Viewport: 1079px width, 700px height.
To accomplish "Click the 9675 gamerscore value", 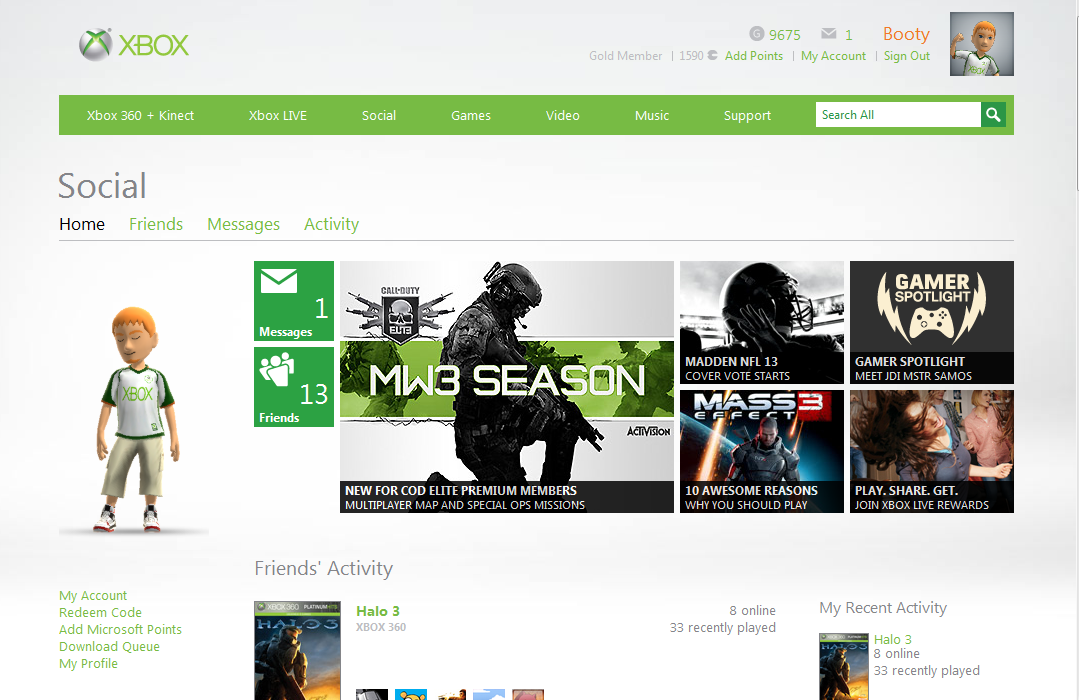I will pyautogui.click(x=784, y=34).
